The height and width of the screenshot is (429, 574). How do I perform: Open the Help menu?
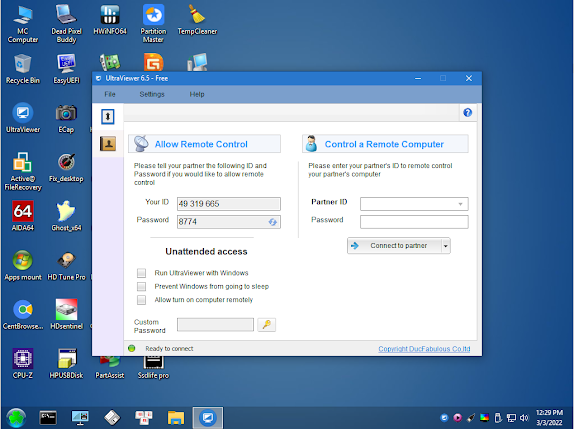point(197,94)
